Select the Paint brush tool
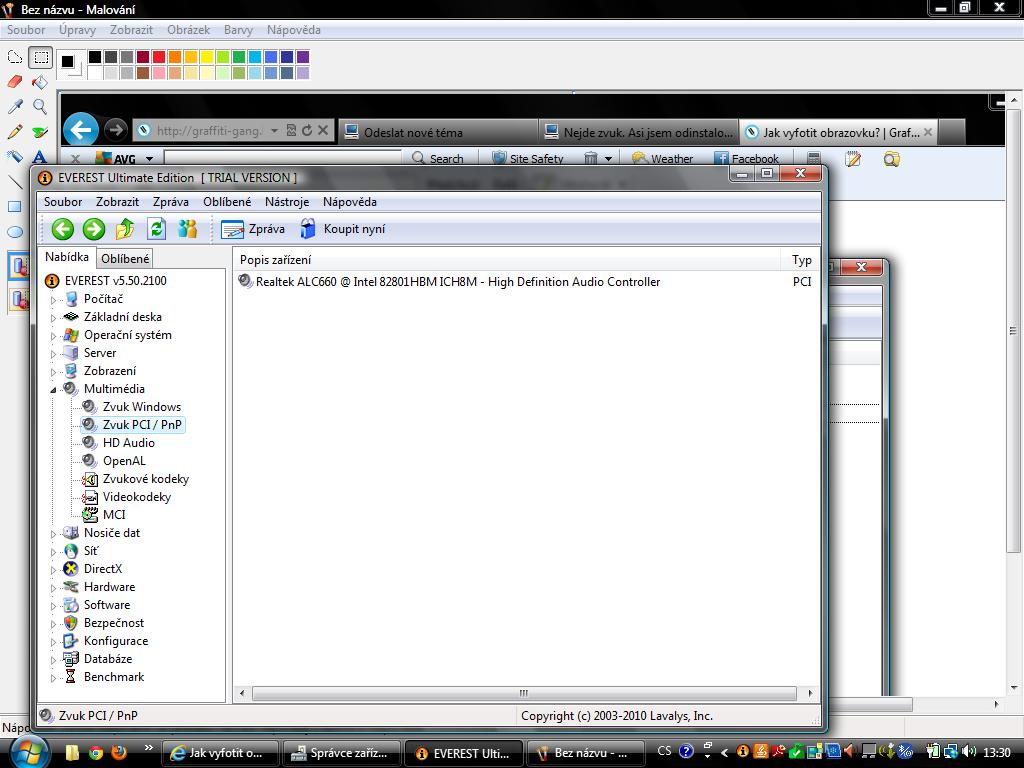1024x768 pixels. (40, 131)
